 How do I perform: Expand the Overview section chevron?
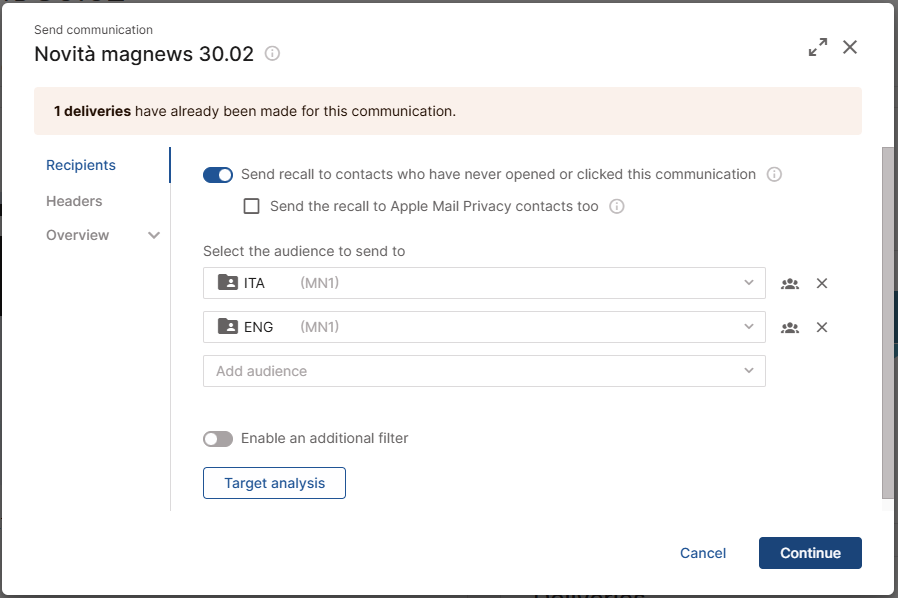pos(153,235)
